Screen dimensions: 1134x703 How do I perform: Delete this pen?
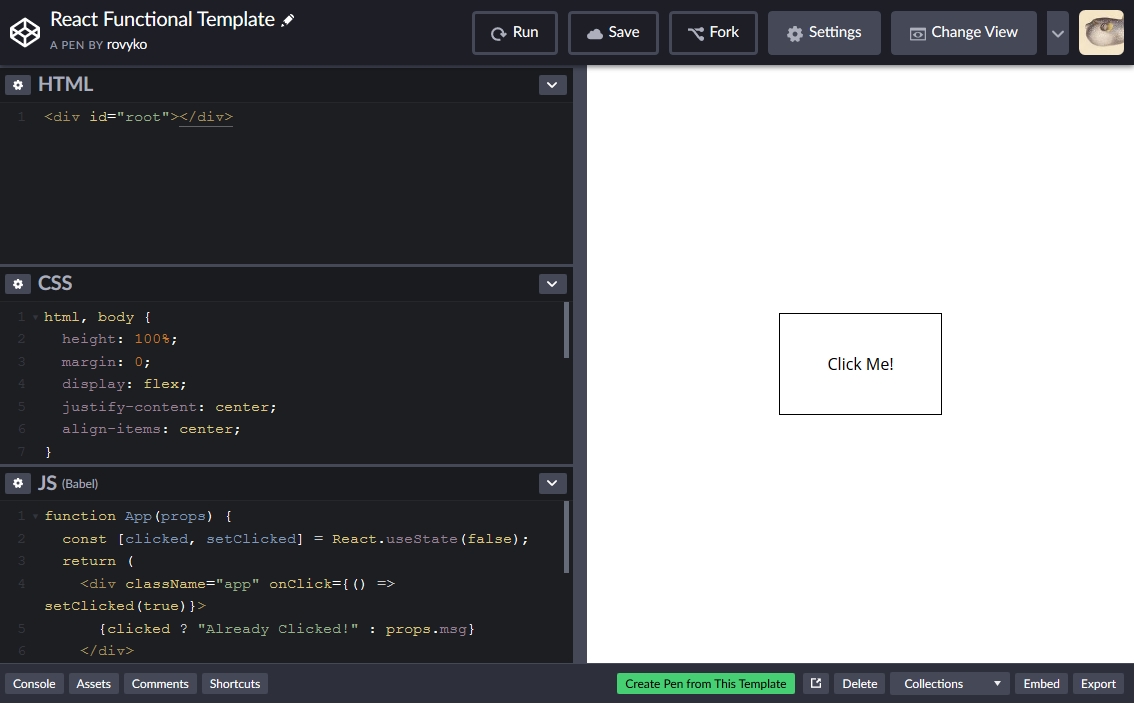[859, 683]
